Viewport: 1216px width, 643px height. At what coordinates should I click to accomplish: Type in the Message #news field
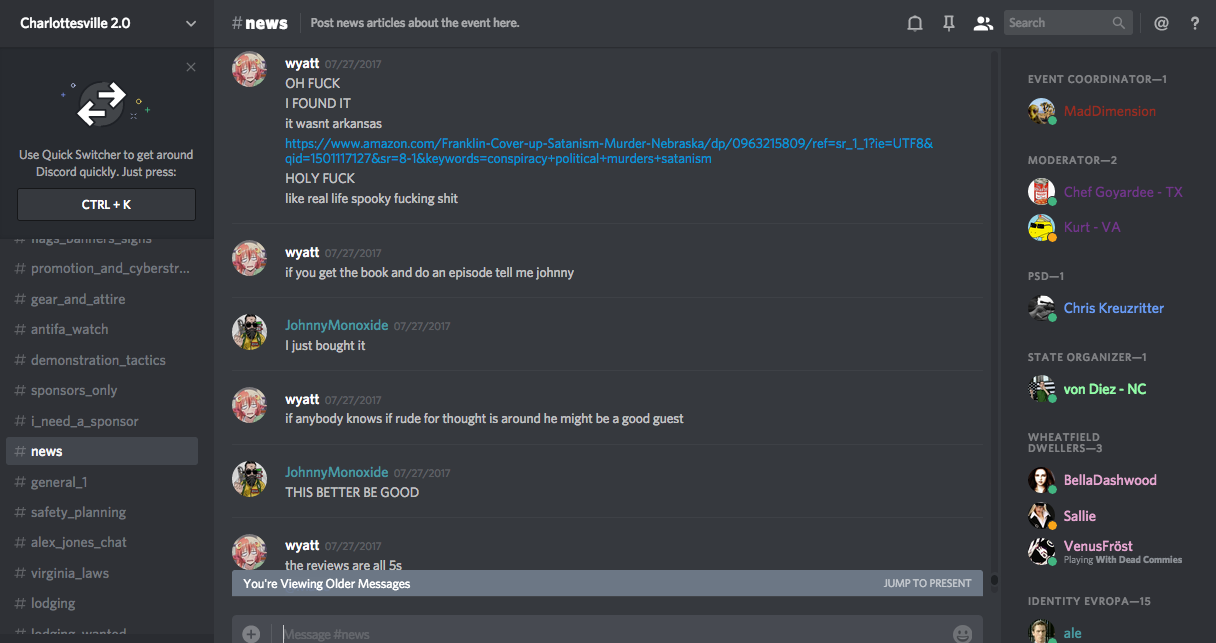click(600, 633)
